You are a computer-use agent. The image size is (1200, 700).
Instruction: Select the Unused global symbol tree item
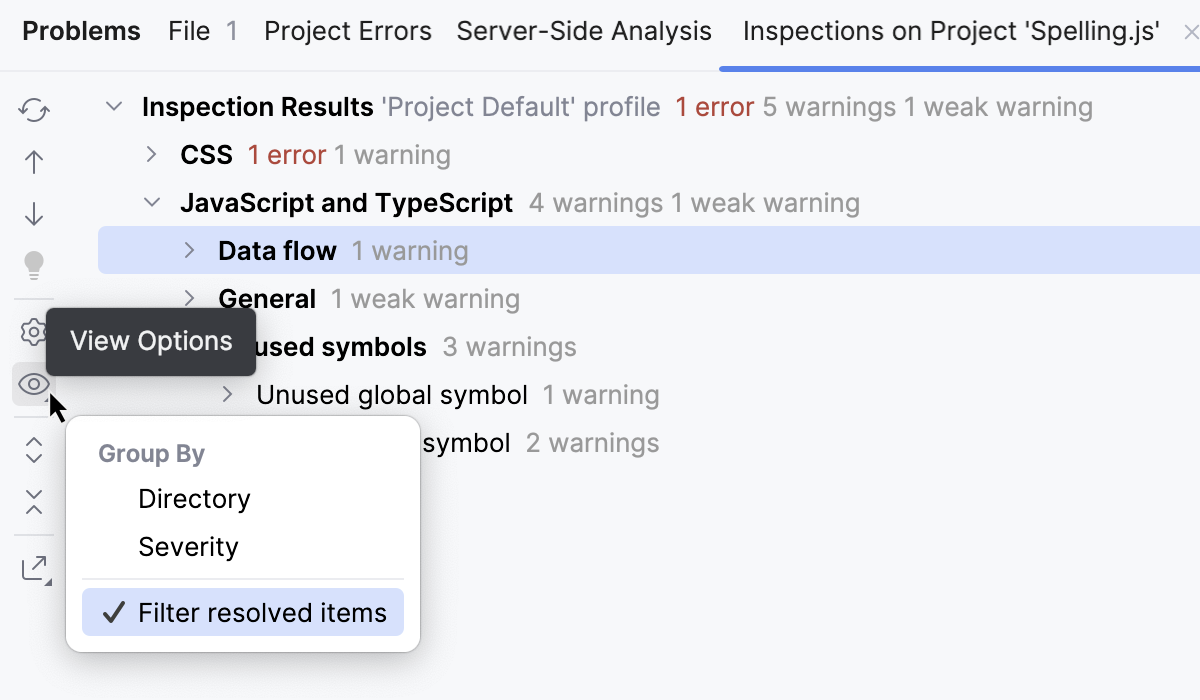pos(392,394)
